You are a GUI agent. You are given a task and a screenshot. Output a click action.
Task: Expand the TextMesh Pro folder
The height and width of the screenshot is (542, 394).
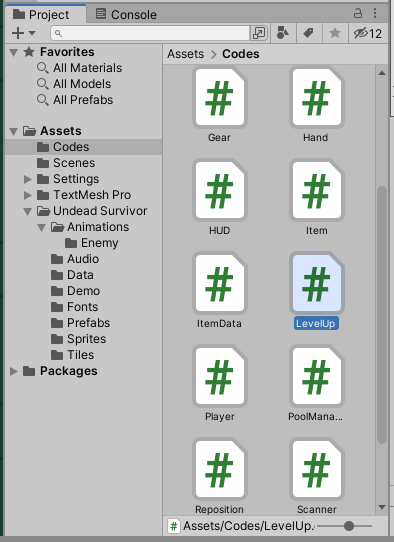click(28, 195)
